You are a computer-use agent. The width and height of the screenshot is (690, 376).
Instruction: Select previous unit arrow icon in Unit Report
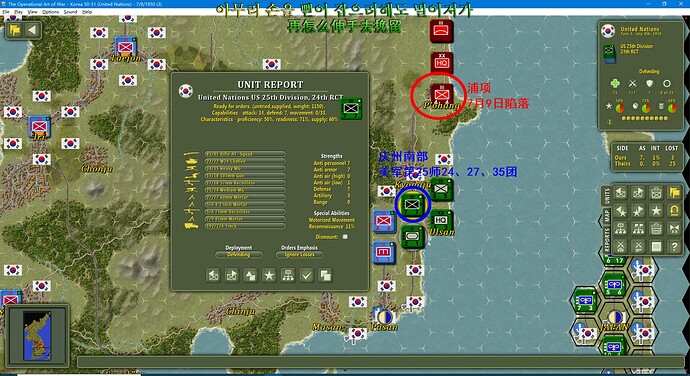(213, 276)
